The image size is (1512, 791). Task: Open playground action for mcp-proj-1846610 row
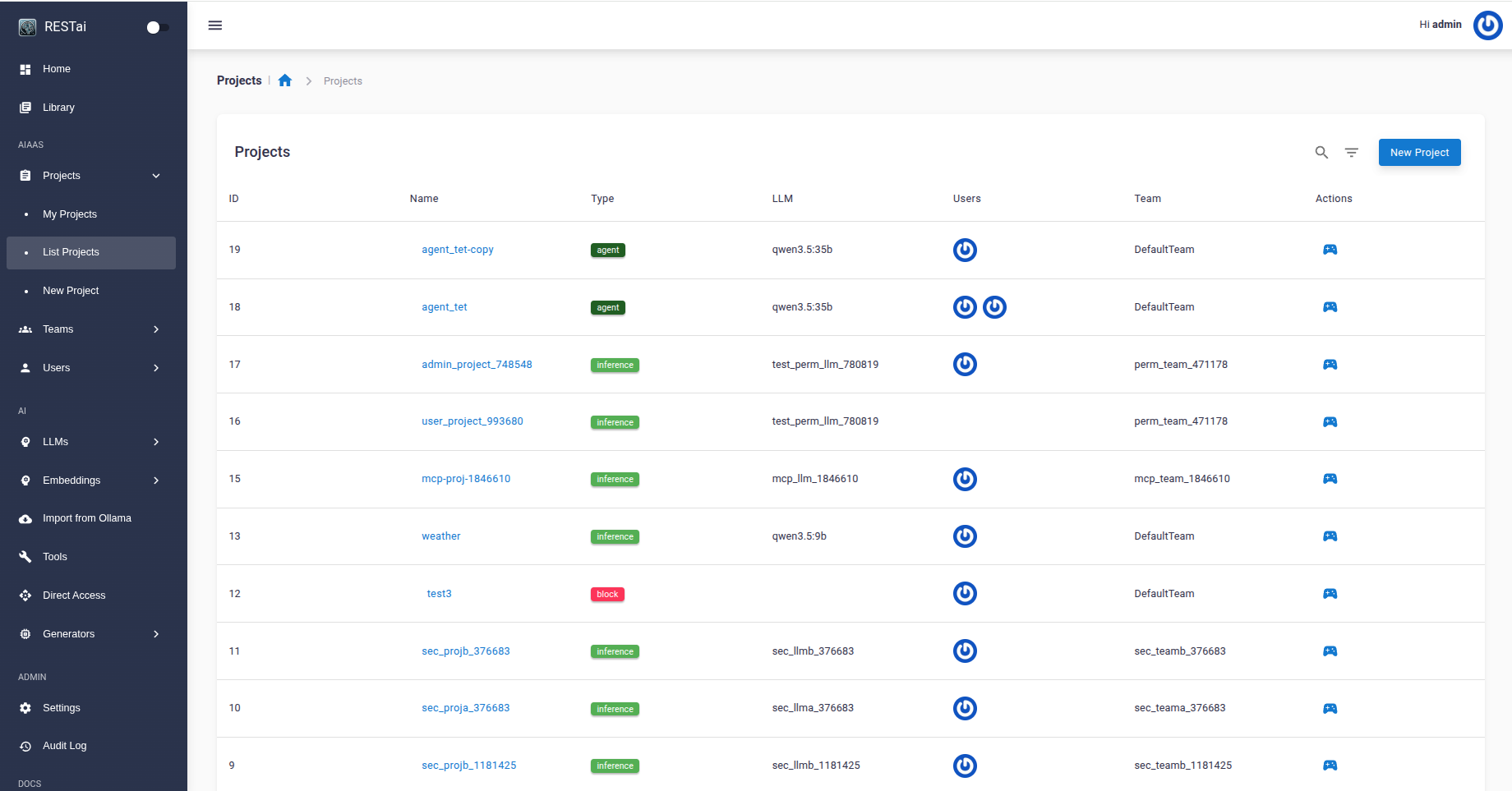click(x=1330, y=479)
